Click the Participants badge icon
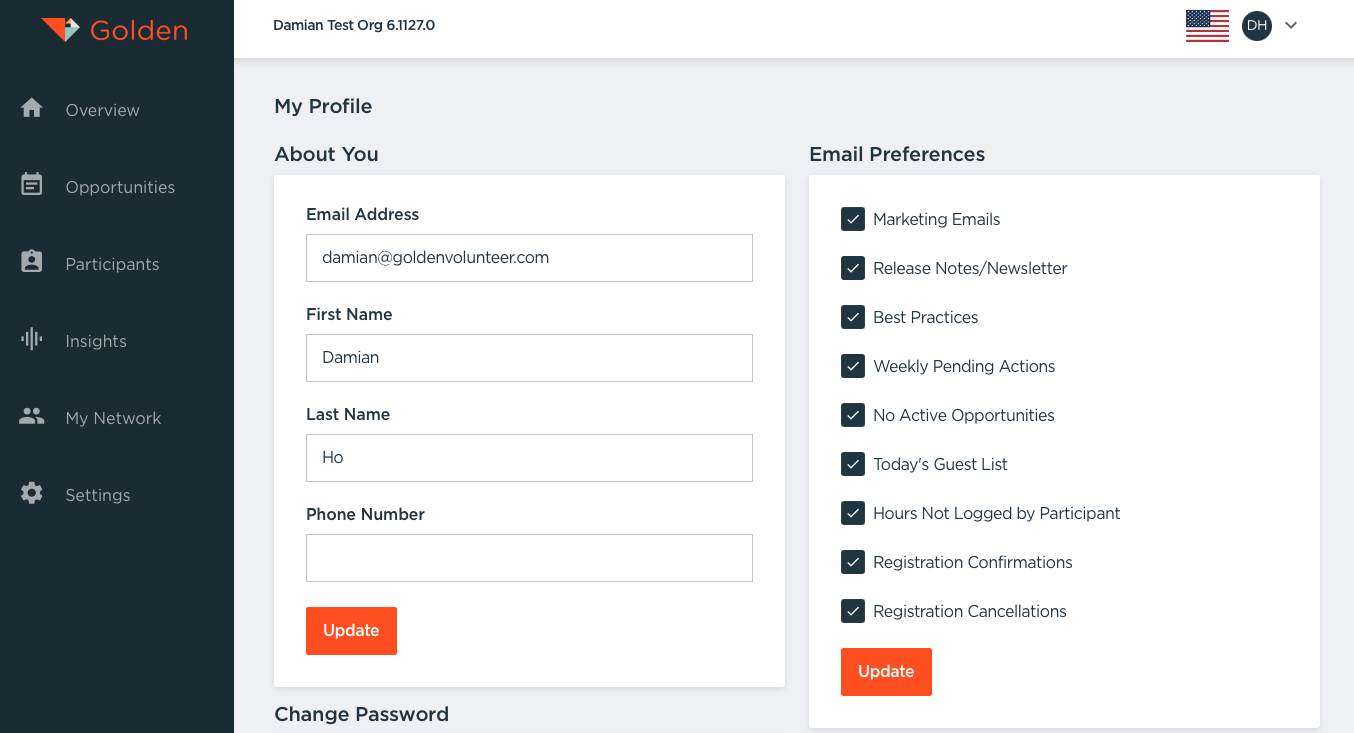Viewport: 1354px width, 733px height. click(32, 262)
